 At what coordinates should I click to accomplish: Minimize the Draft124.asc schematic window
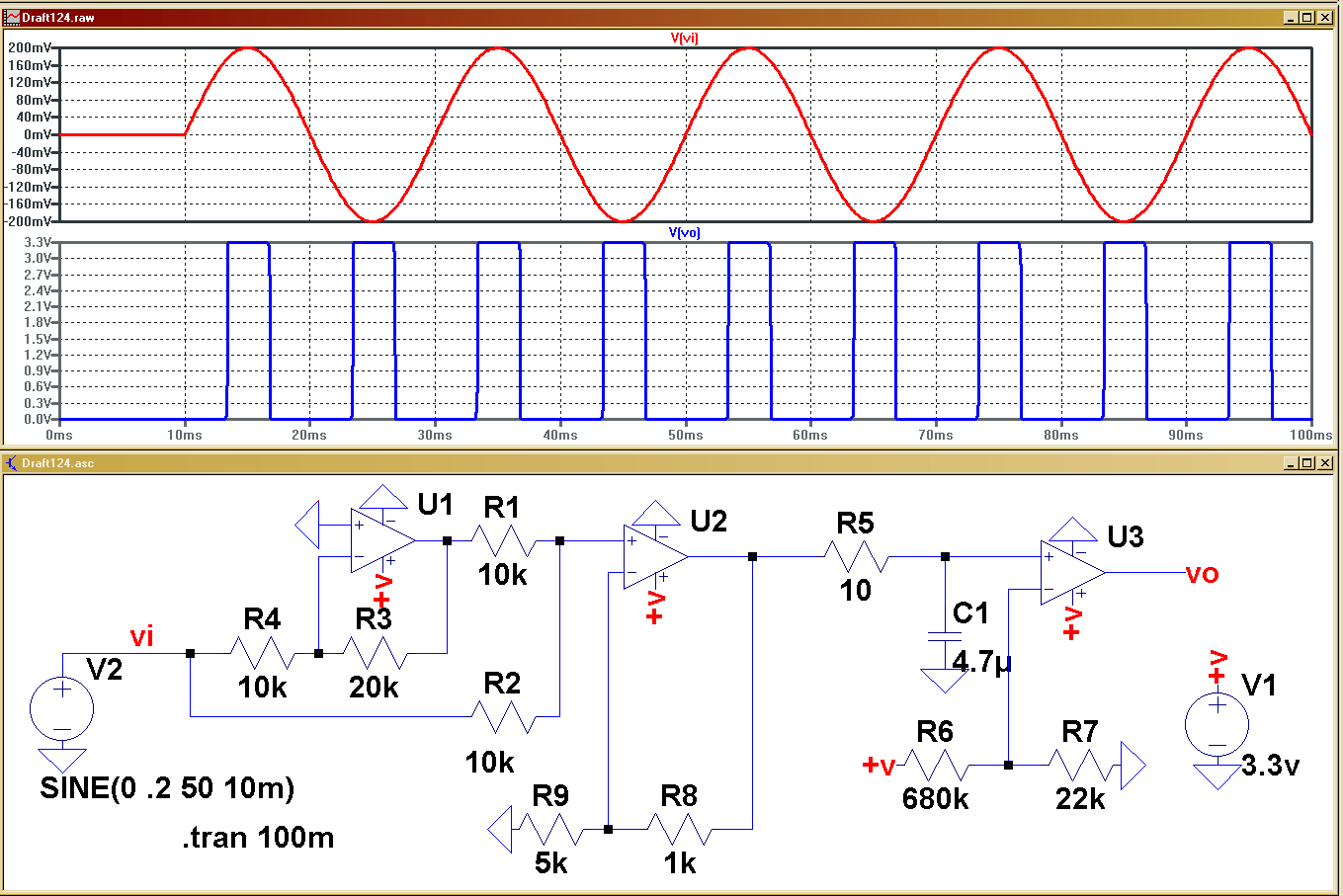[1292, 462]
